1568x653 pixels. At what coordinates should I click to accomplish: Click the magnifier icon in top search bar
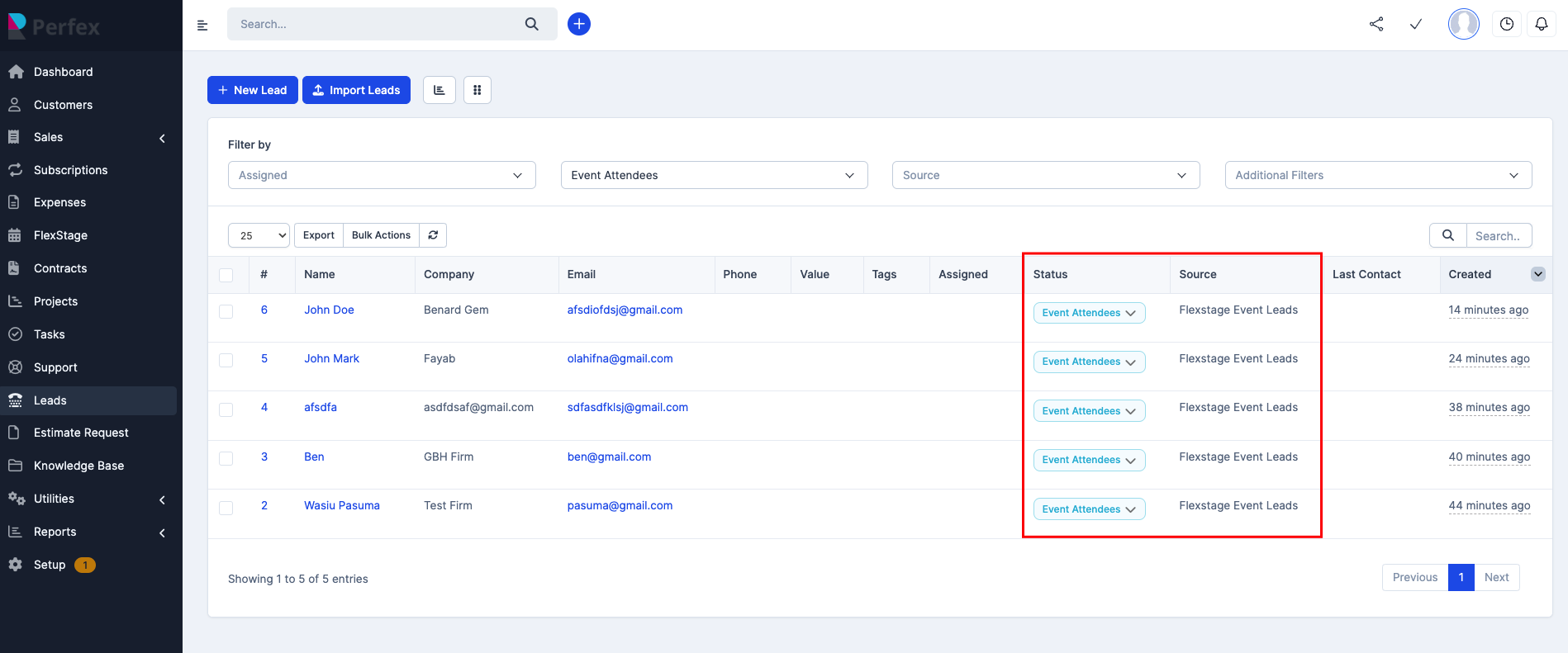tap(532, 24)
